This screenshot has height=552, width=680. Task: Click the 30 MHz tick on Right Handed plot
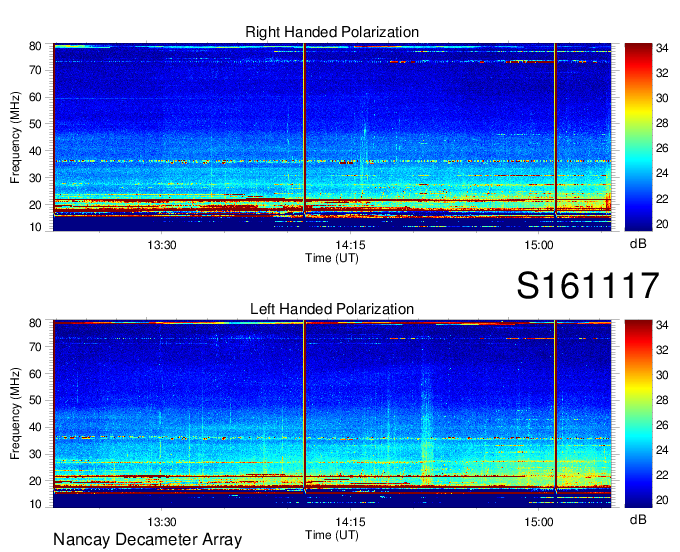pyautogui.click(x=35, y=178)
